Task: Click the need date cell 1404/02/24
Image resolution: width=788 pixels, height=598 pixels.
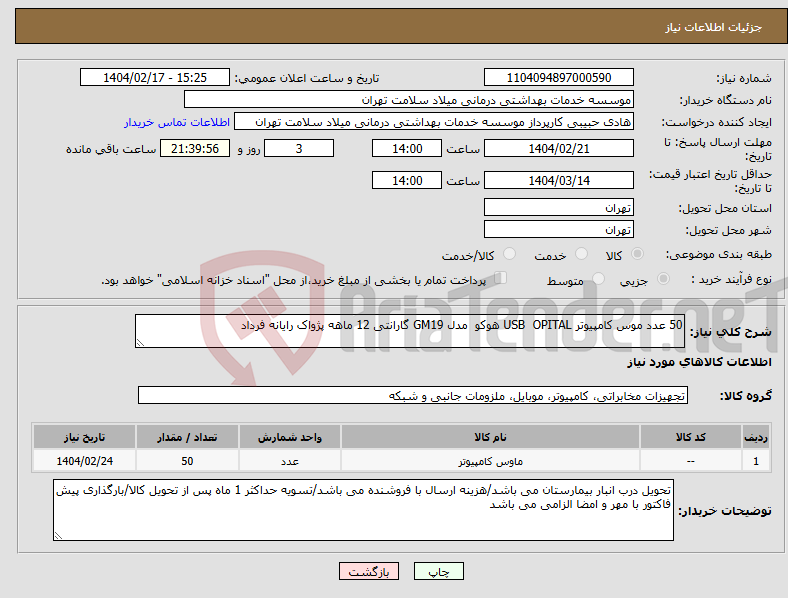Action: pos(84,461)
